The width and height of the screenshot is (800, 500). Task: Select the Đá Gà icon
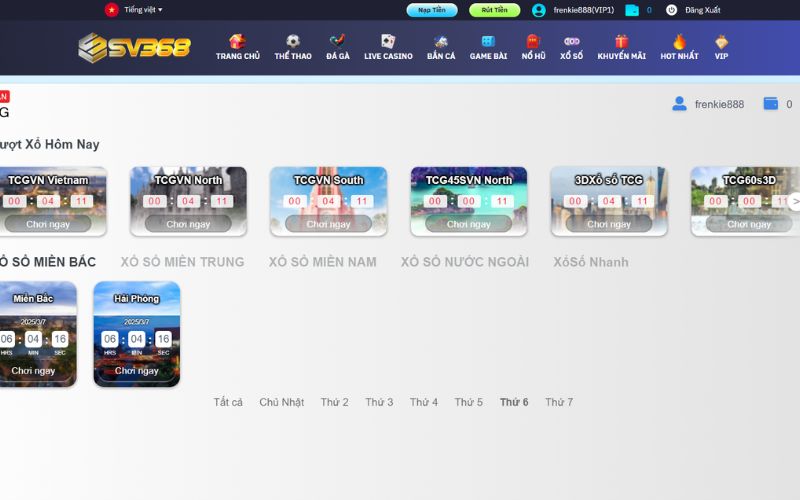[338, 42]
